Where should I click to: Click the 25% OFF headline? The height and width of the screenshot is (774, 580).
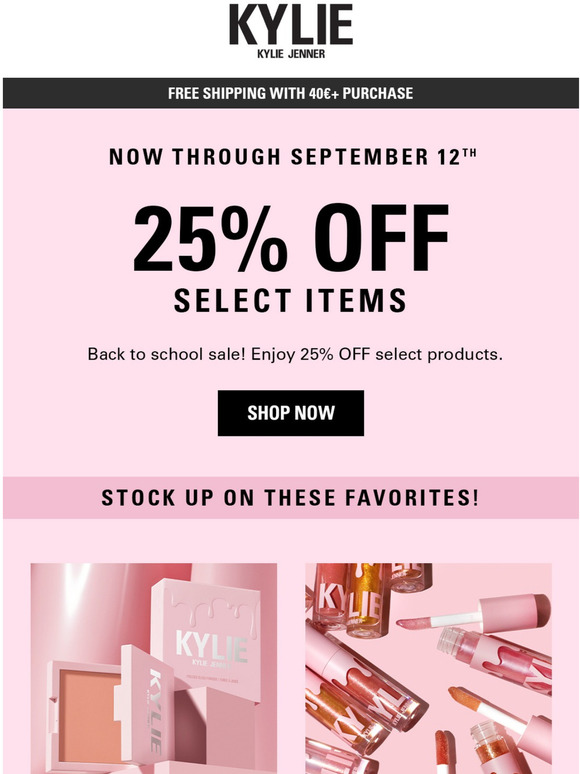pos(291,237)
